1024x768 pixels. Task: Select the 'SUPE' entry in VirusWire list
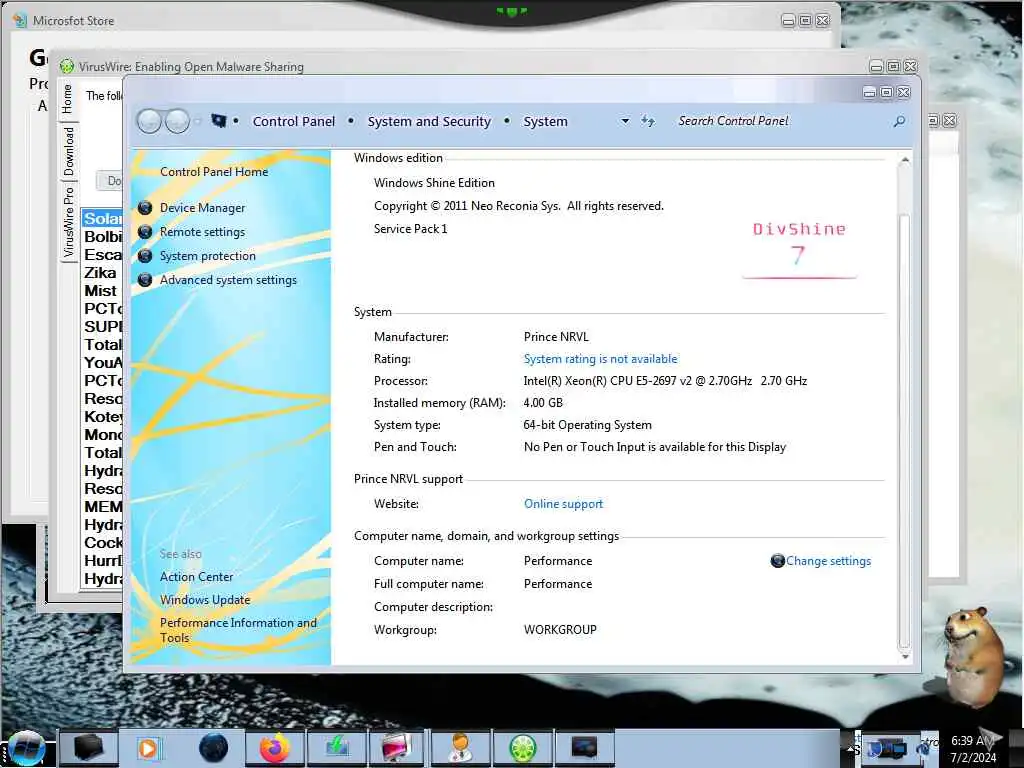[103, 327]
